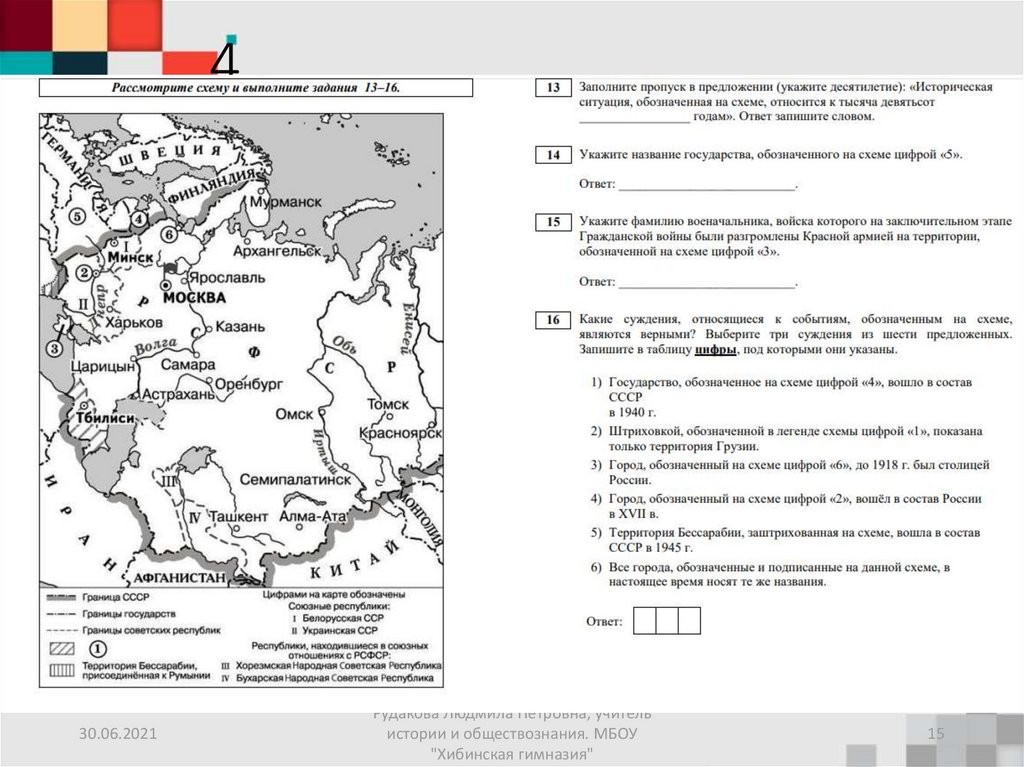Click circled marker 5 on the map

click(x=77, y=216)
